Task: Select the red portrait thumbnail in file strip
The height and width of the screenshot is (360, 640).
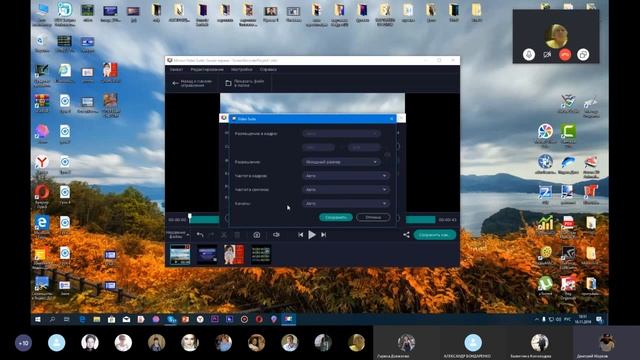Action: click(234, 254)
